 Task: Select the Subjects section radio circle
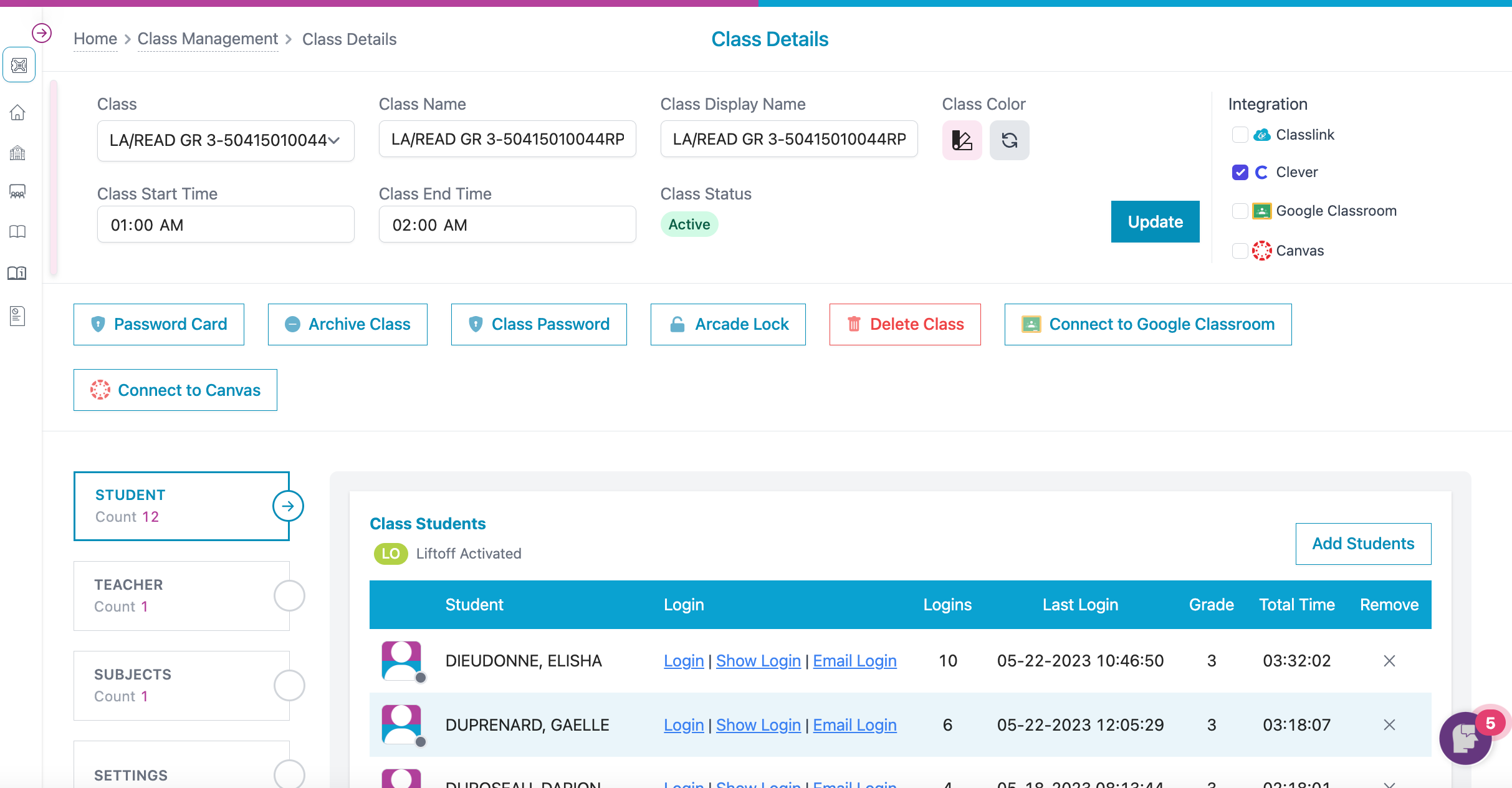point(289,686)
